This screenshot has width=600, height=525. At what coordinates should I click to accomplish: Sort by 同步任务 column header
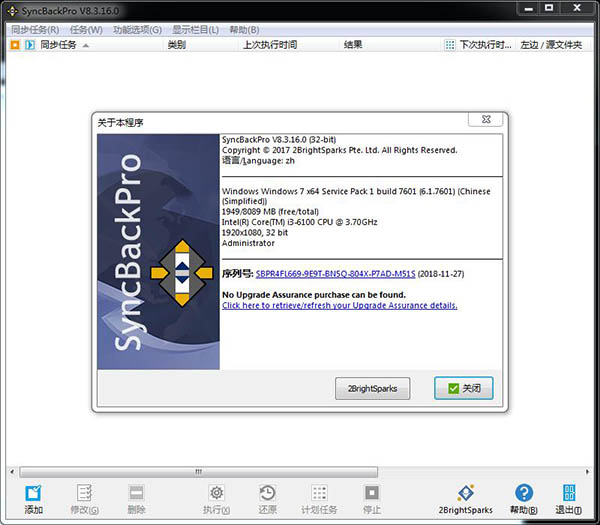click(x=59, y=45)
